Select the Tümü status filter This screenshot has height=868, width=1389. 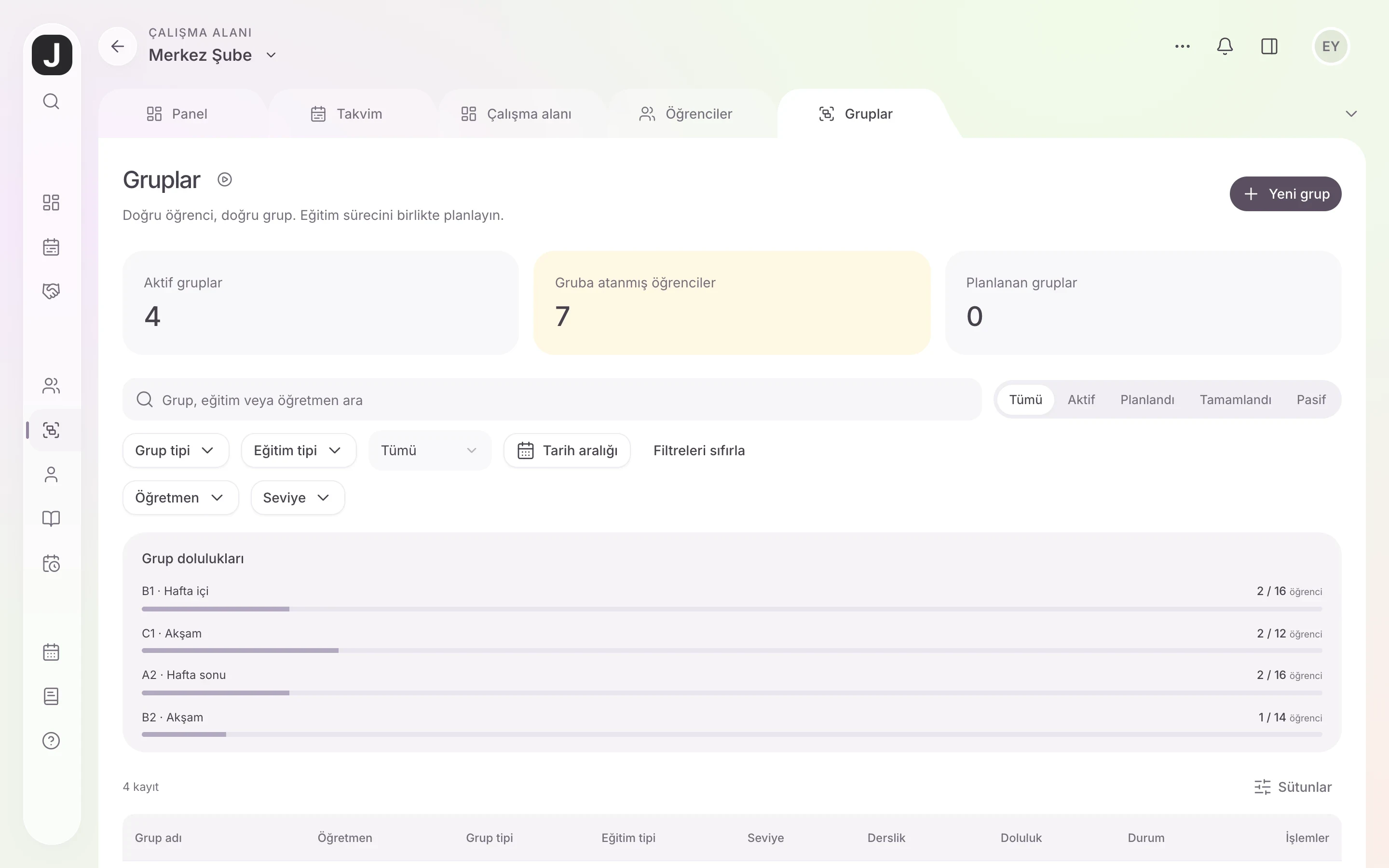[1025, 400]
